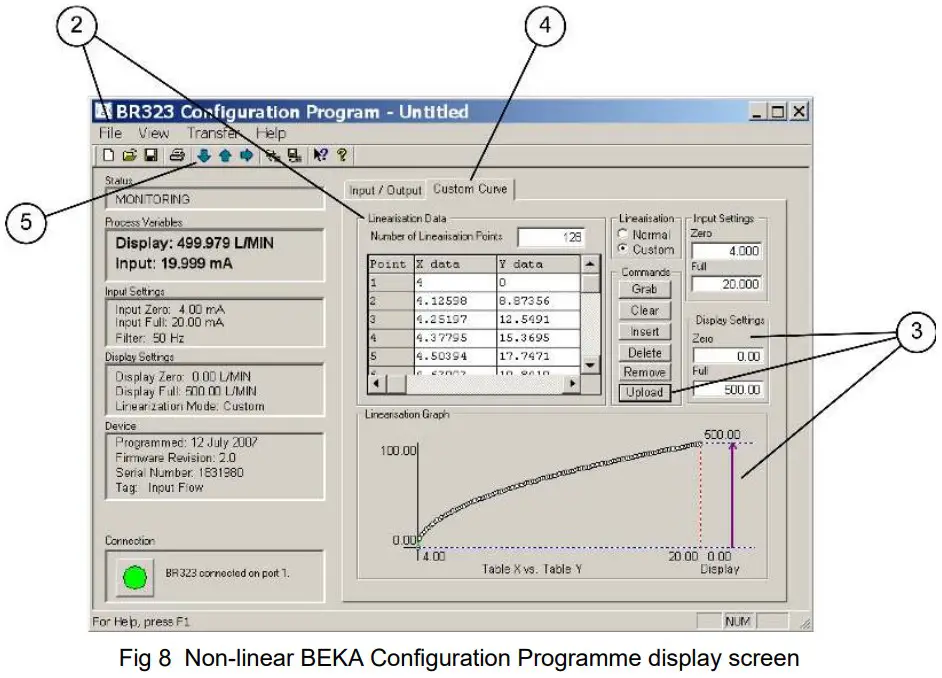Image resolution: width=942 pixels, height=678 pixels.
Task: Select the blue down-arrow transfer icon
Action: (x=203, y=155)
